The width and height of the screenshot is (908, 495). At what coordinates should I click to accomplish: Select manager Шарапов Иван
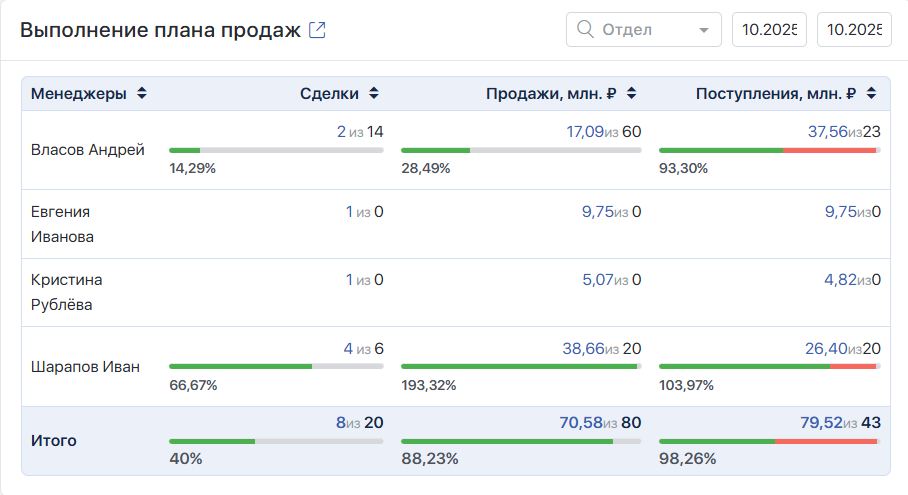pyautogui.click(x=85, y=366)
